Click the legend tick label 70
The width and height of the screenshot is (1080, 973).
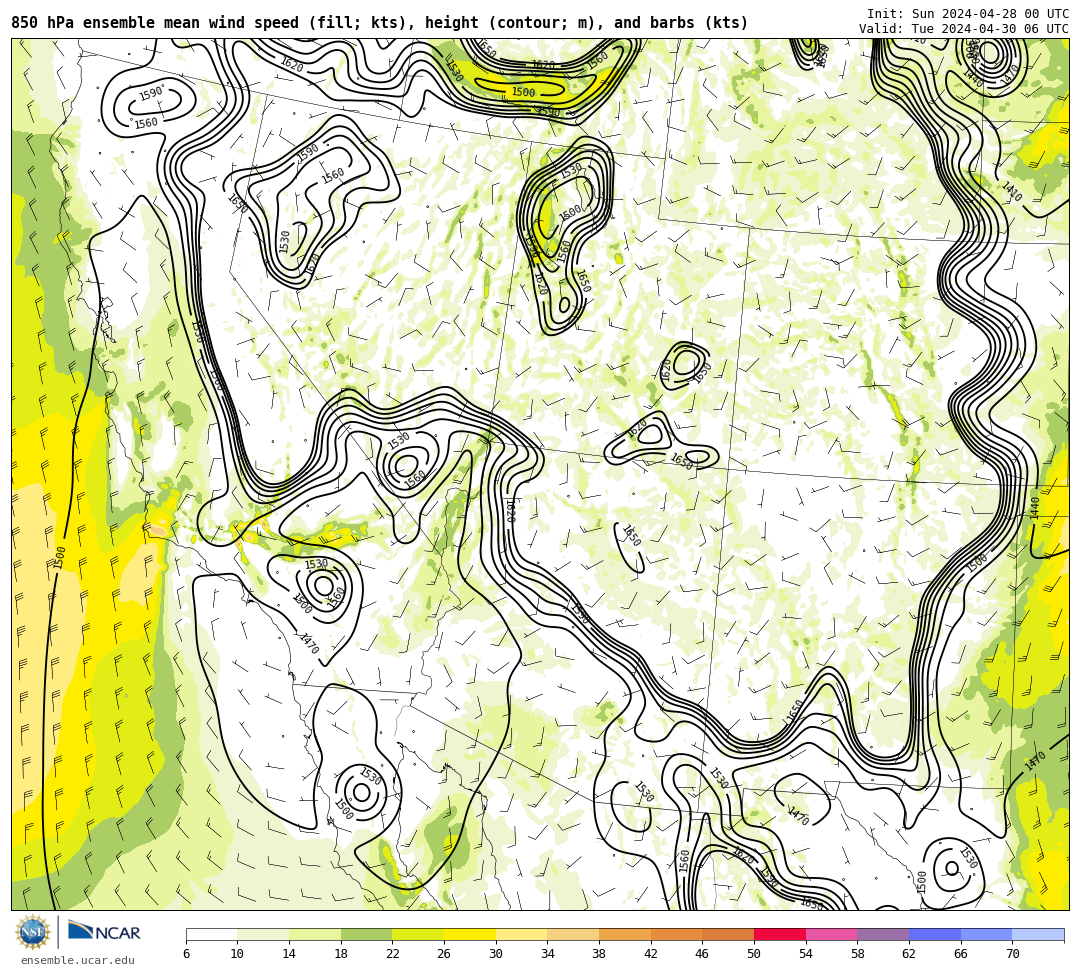click(1012, 954)
